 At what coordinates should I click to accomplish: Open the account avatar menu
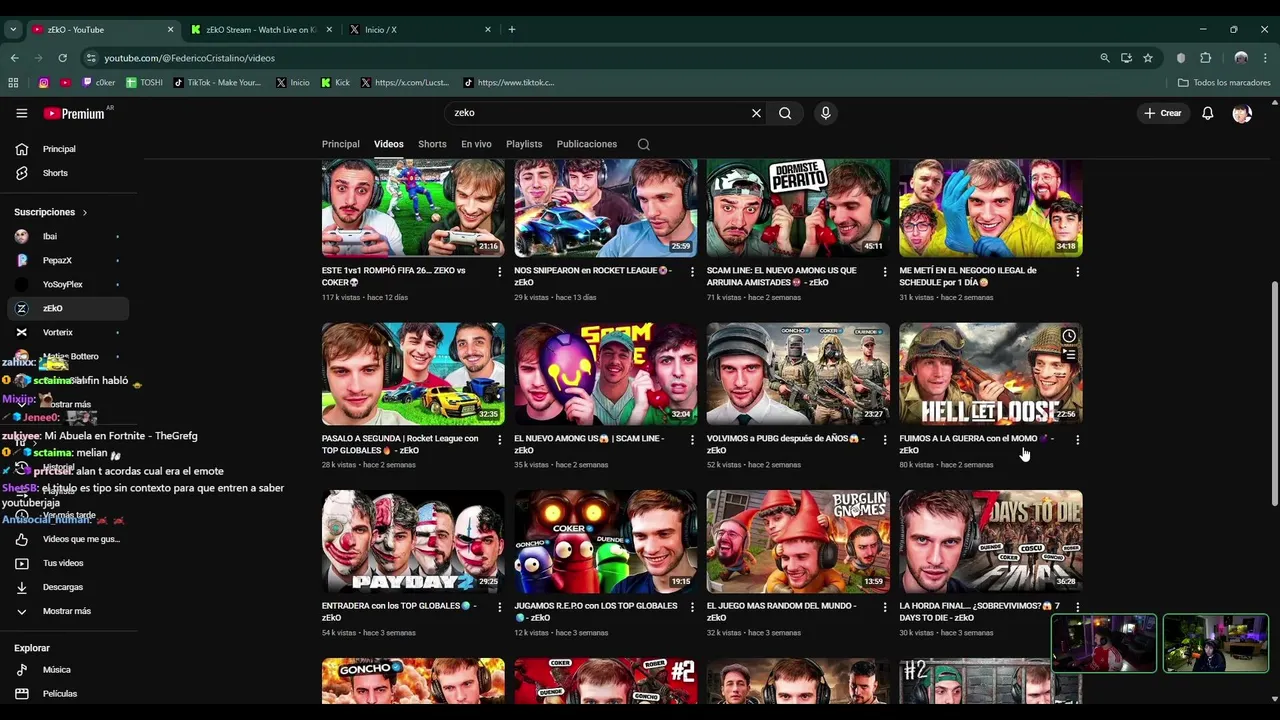pos(1242,113)
